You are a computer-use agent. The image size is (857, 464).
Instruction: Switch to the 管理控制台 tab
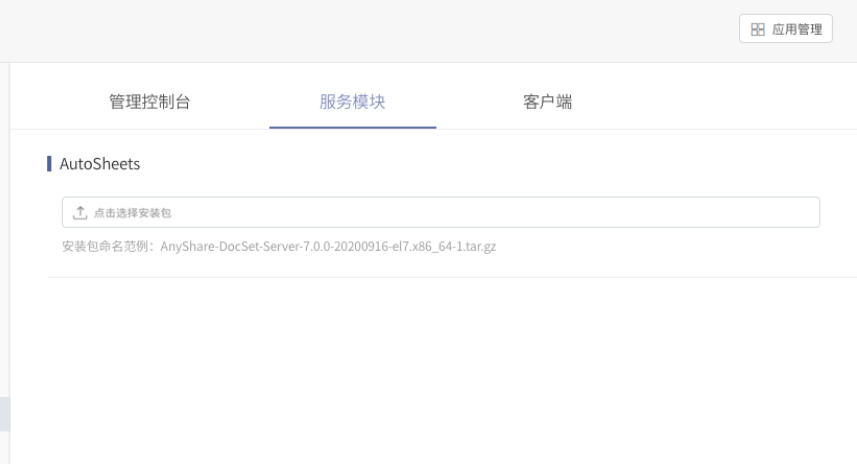point(149,102)
